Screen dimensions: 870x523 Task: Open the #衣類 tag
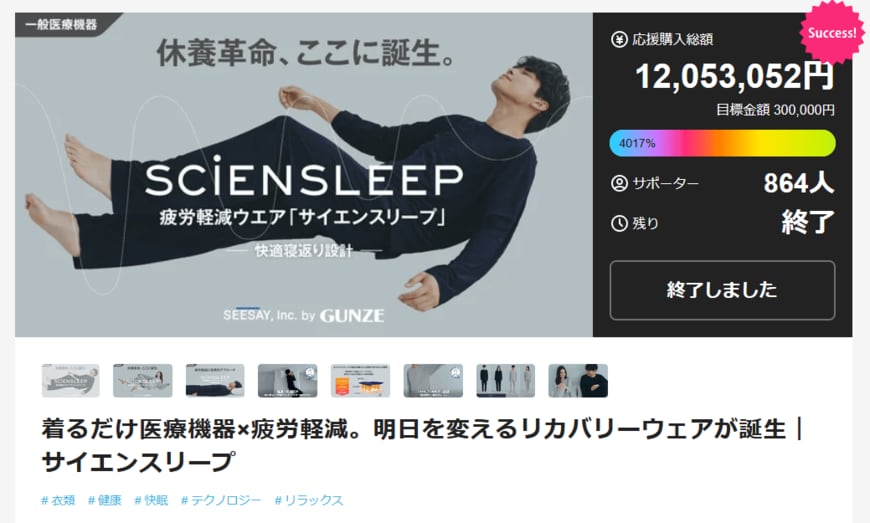click(58, 500)
